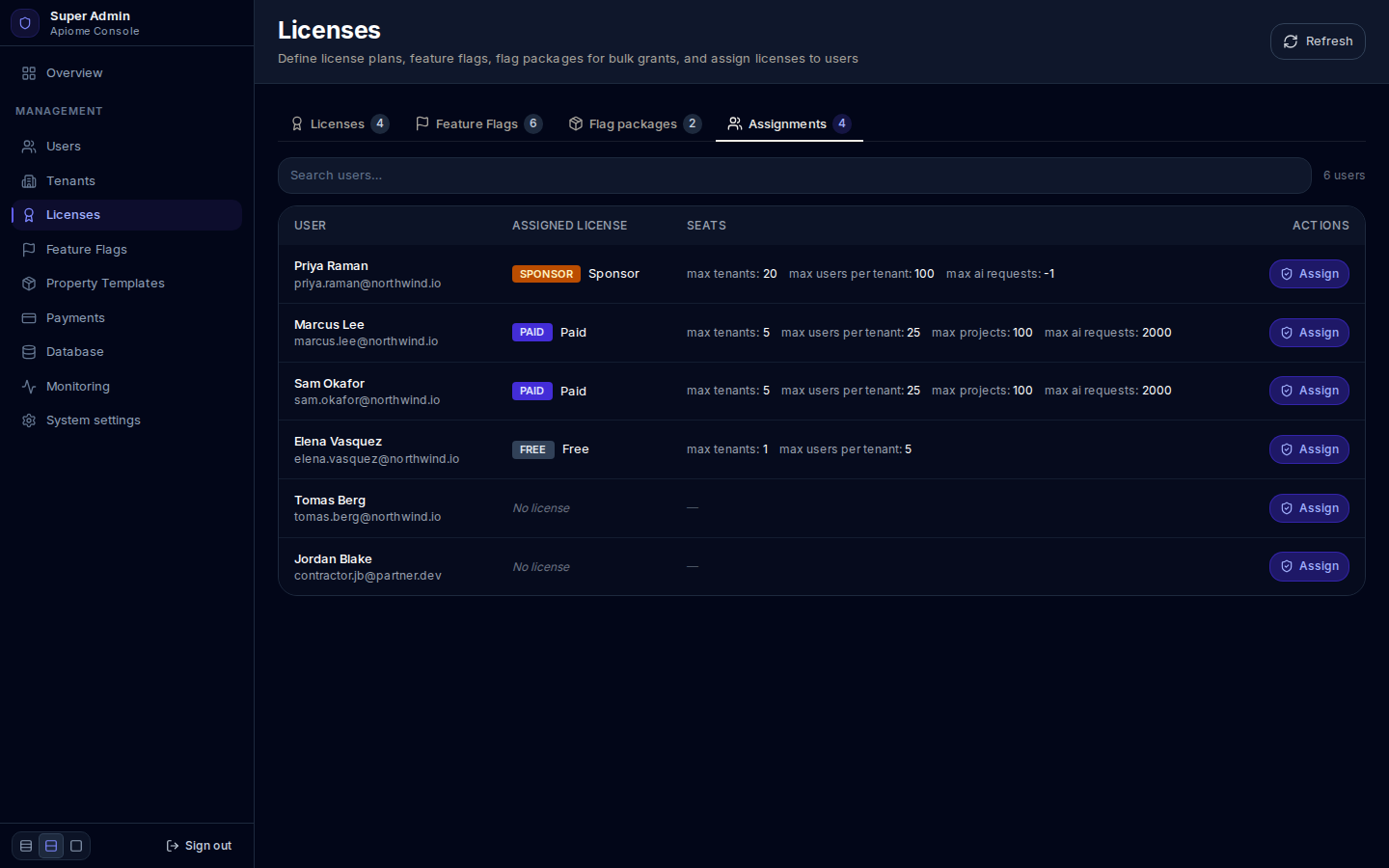Image resolution: width=1389 pixels, height=868 pixels.
Task: Switch to the Licenses tab
Action: click(340, 123)
